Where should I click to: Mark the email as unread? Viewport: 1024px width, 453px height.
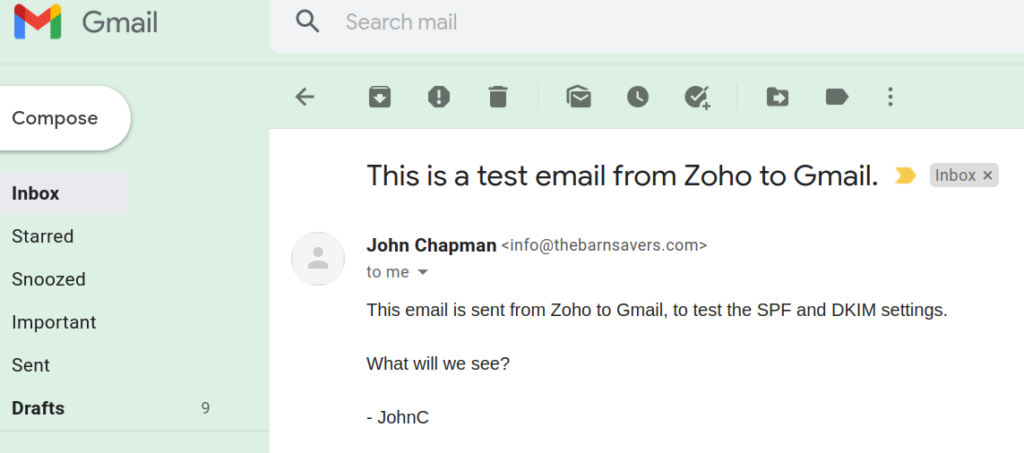[579, 97]
